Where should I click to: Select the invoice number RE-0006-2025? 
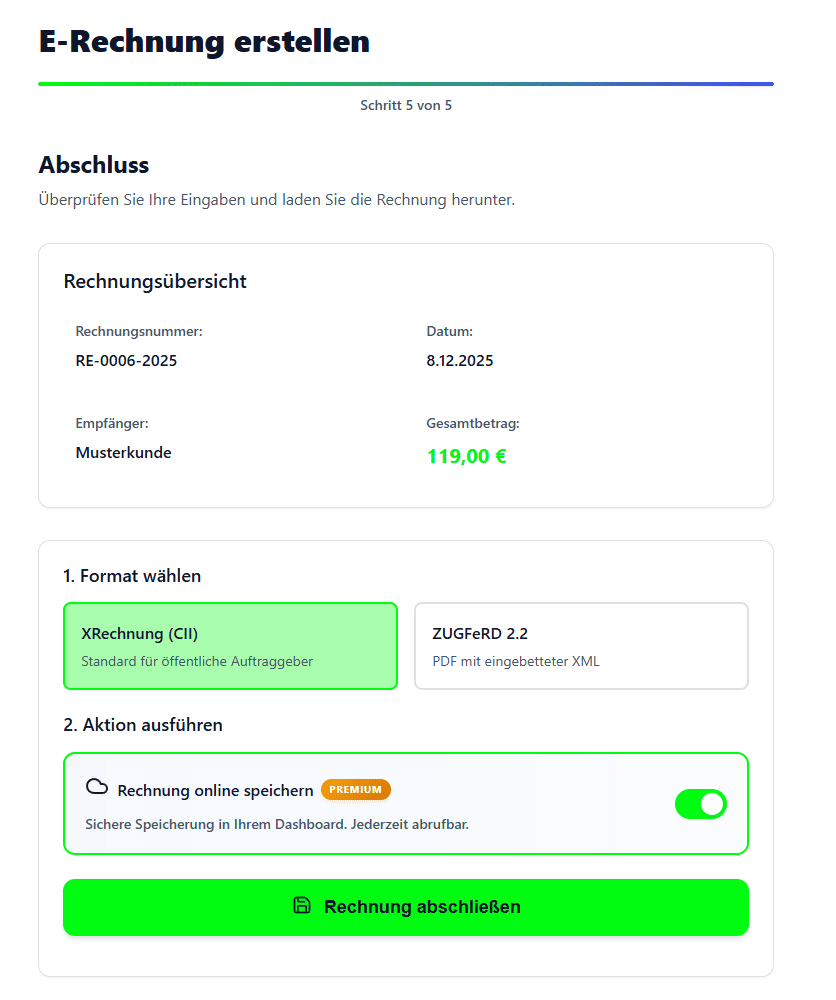pyautogui.click(x=127, y=361)
